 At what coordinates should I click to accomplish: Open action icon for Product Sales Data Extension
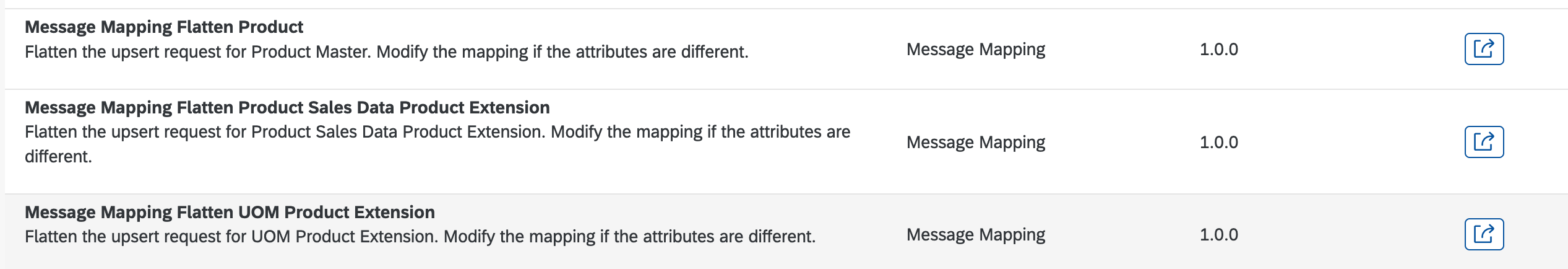coord(1483,142)
